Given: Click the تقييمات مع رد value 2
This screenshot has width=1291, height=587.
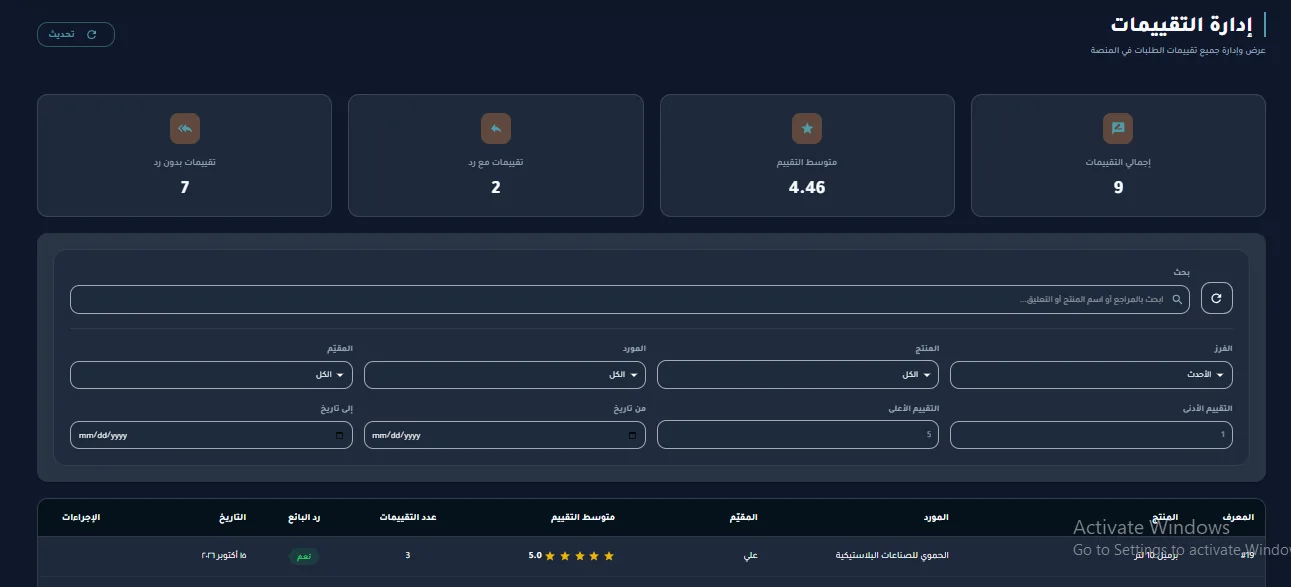Looking at the screenshot, I should [x=496, y=187].
